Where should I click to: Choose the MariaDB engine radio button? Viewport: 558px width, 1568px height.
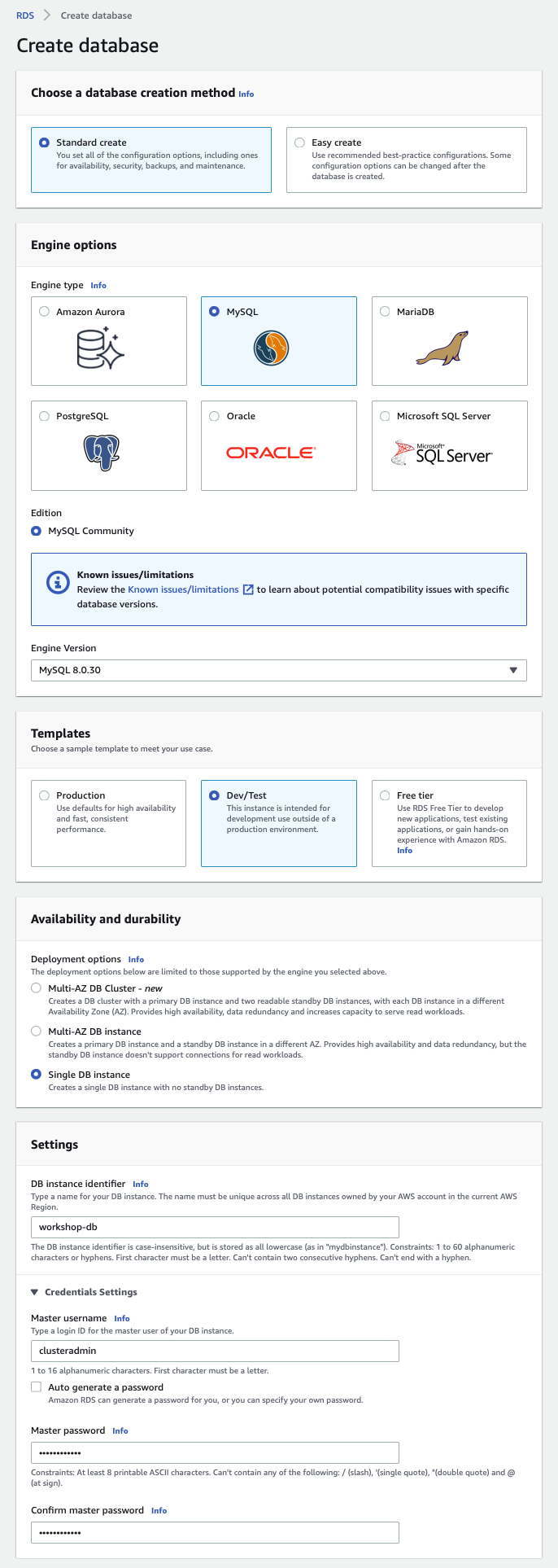tap(385, 312)
